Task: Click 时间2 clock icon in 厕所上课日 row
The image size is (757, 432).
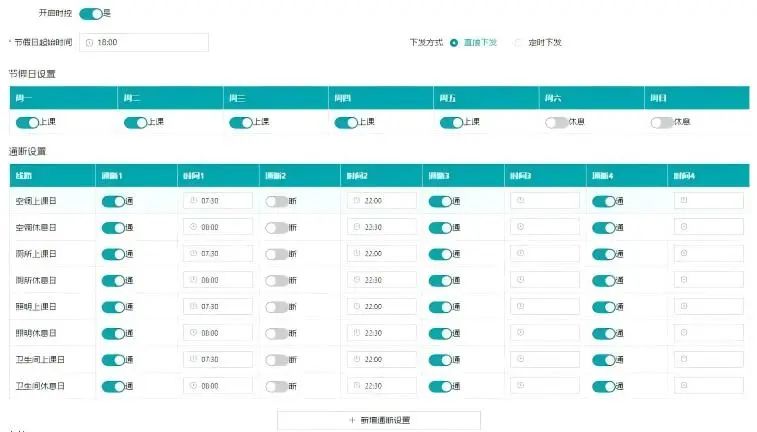Action: click(x=357, y=253)
